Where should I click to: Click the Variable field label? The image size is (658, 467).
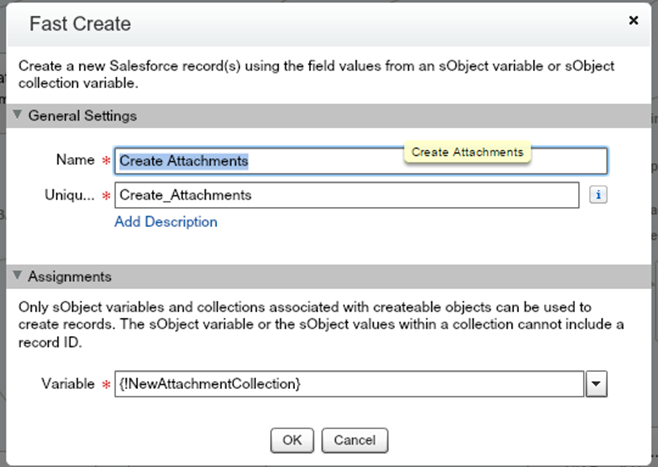tap(66, 383)
